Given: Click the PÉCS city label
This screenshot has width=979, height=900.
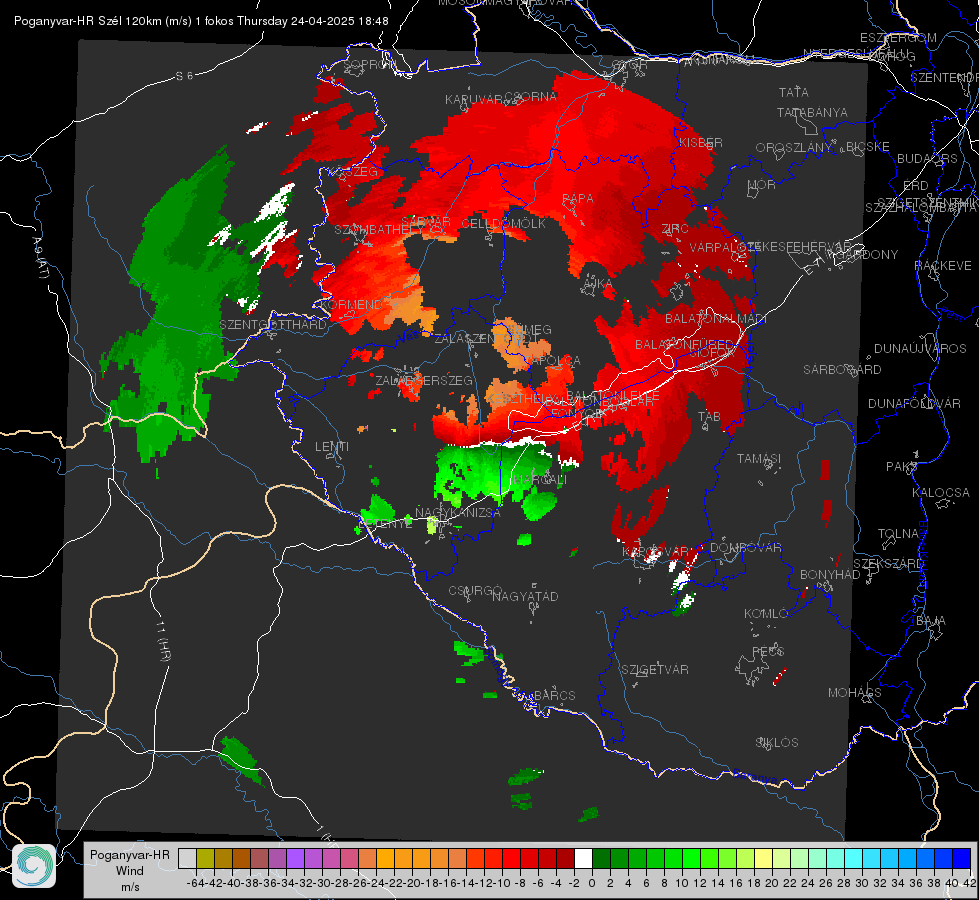Looking at the screenshot, I should pos(767,651).
